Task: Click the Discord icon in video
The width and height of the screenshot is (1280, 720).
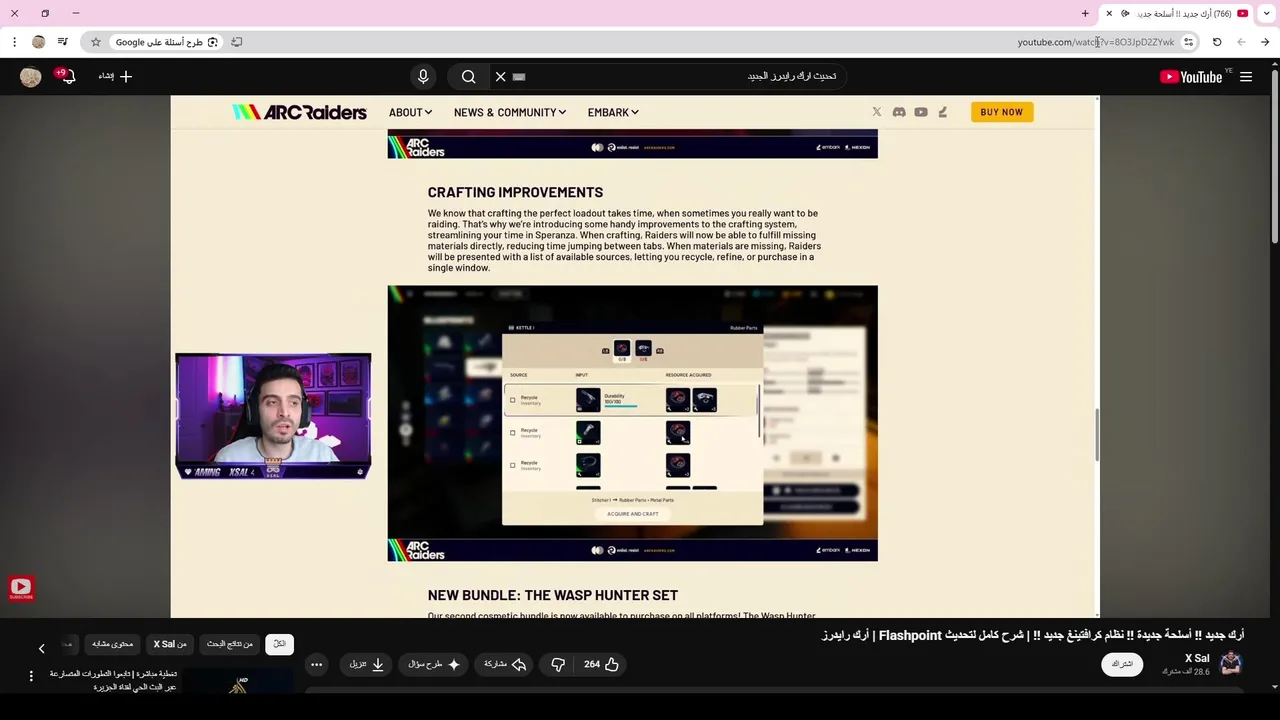Action: [899, 112]
